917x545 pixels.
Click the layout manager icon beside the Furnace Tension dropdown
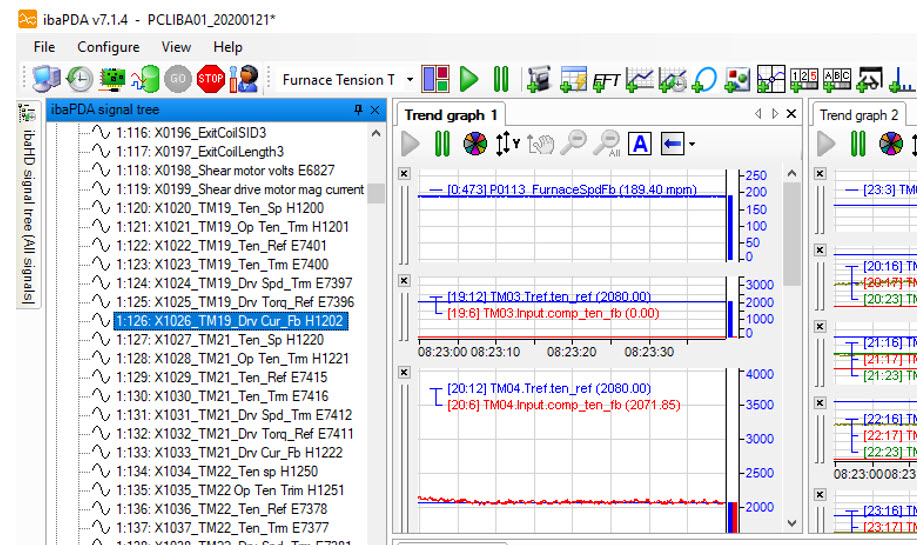pyautogui.click(x=435, y=79)
